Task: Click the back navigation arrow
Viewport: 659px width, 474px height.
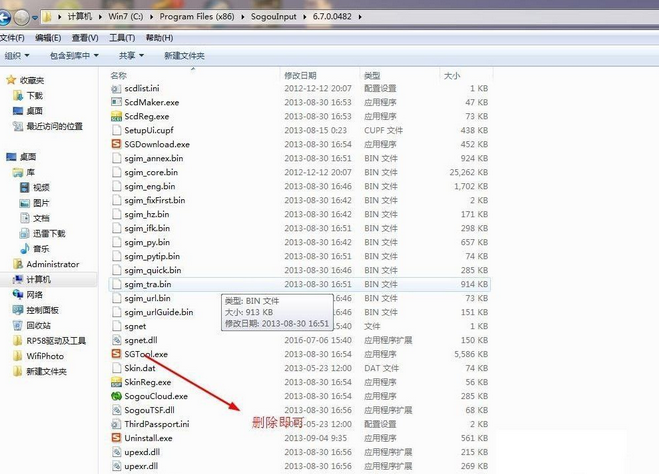Action: tap(5, 18)
